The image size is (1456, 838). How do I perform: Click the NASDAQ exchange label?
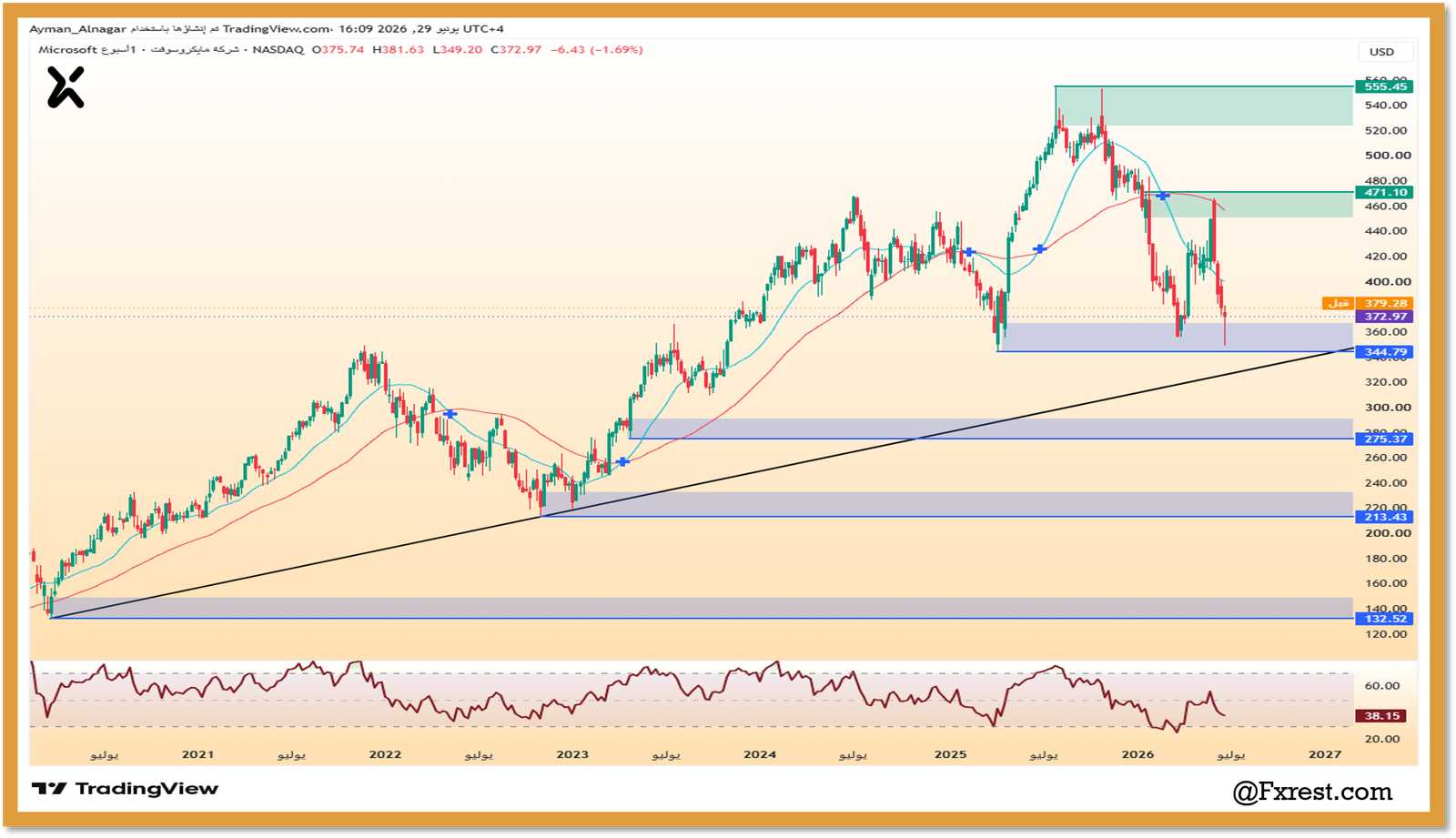[278, 50]
